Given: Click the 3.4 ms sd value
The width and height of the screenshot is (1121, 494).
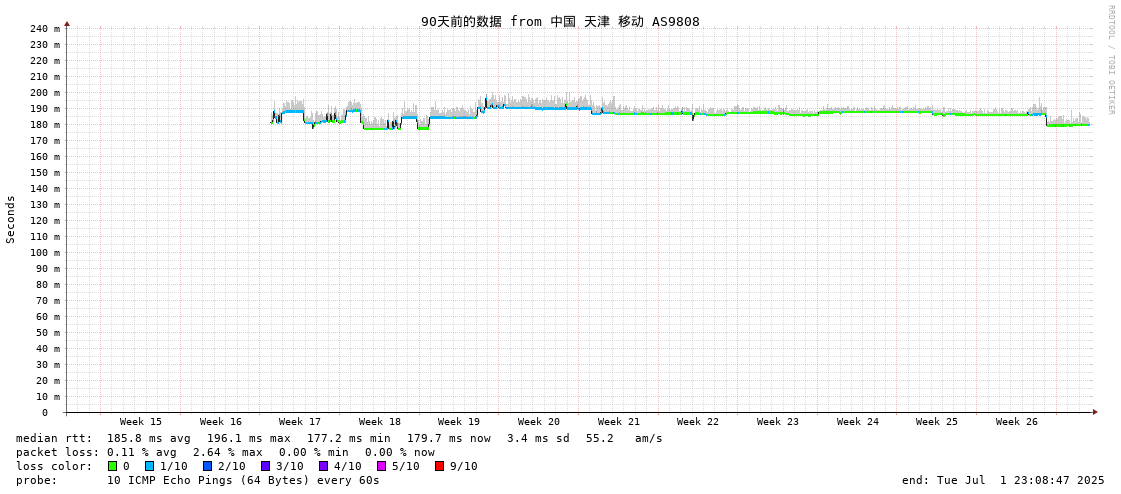Looking at the screenshot, I should click(538, 438).
